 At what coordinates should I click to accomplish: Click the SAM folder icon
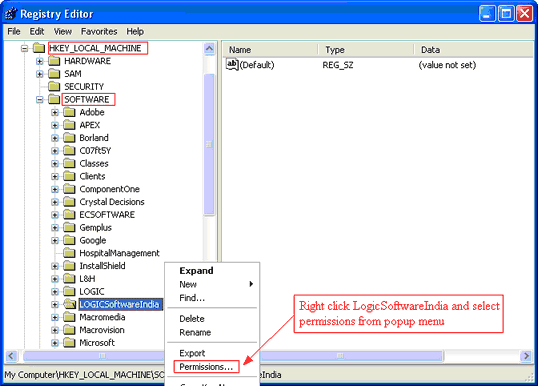point(54,74)
